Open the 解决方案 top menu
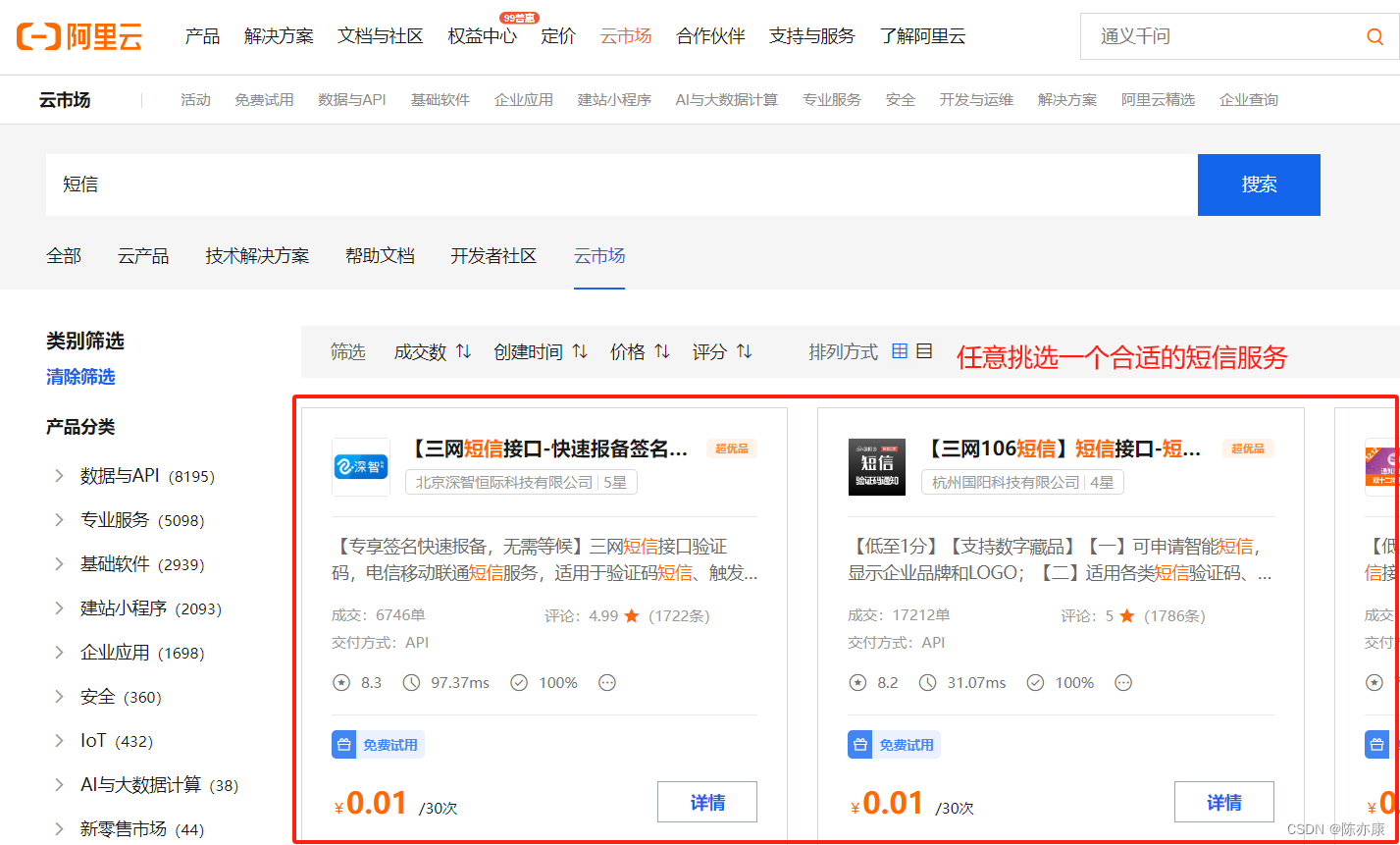The image size is (1400, 845). pos(279,36)
